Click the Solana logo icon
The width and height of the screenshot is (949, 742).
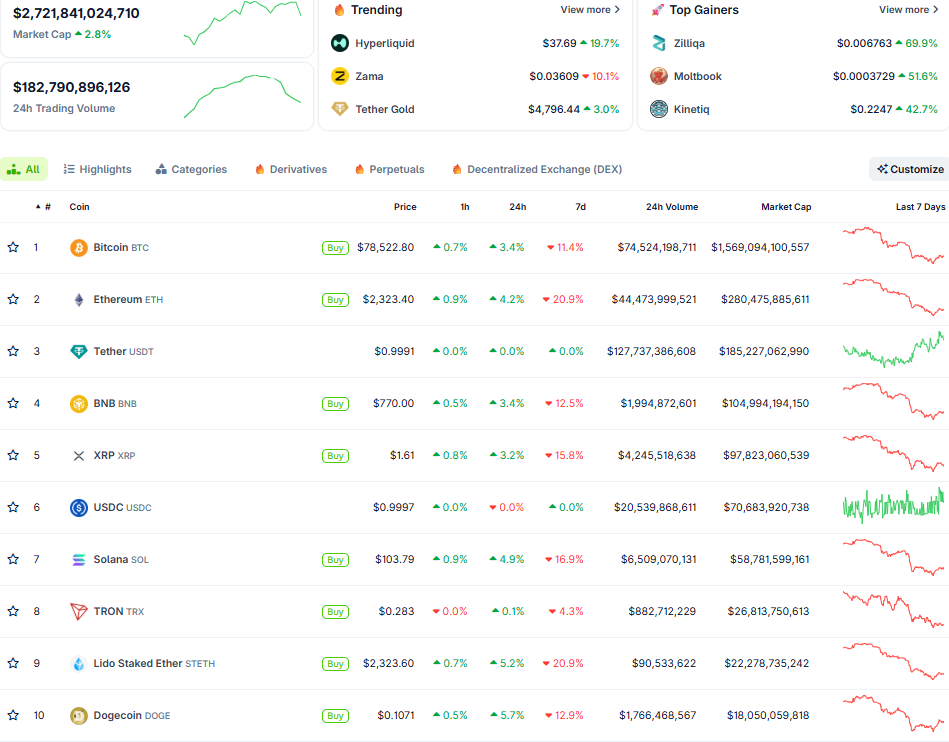coord(78,559)
